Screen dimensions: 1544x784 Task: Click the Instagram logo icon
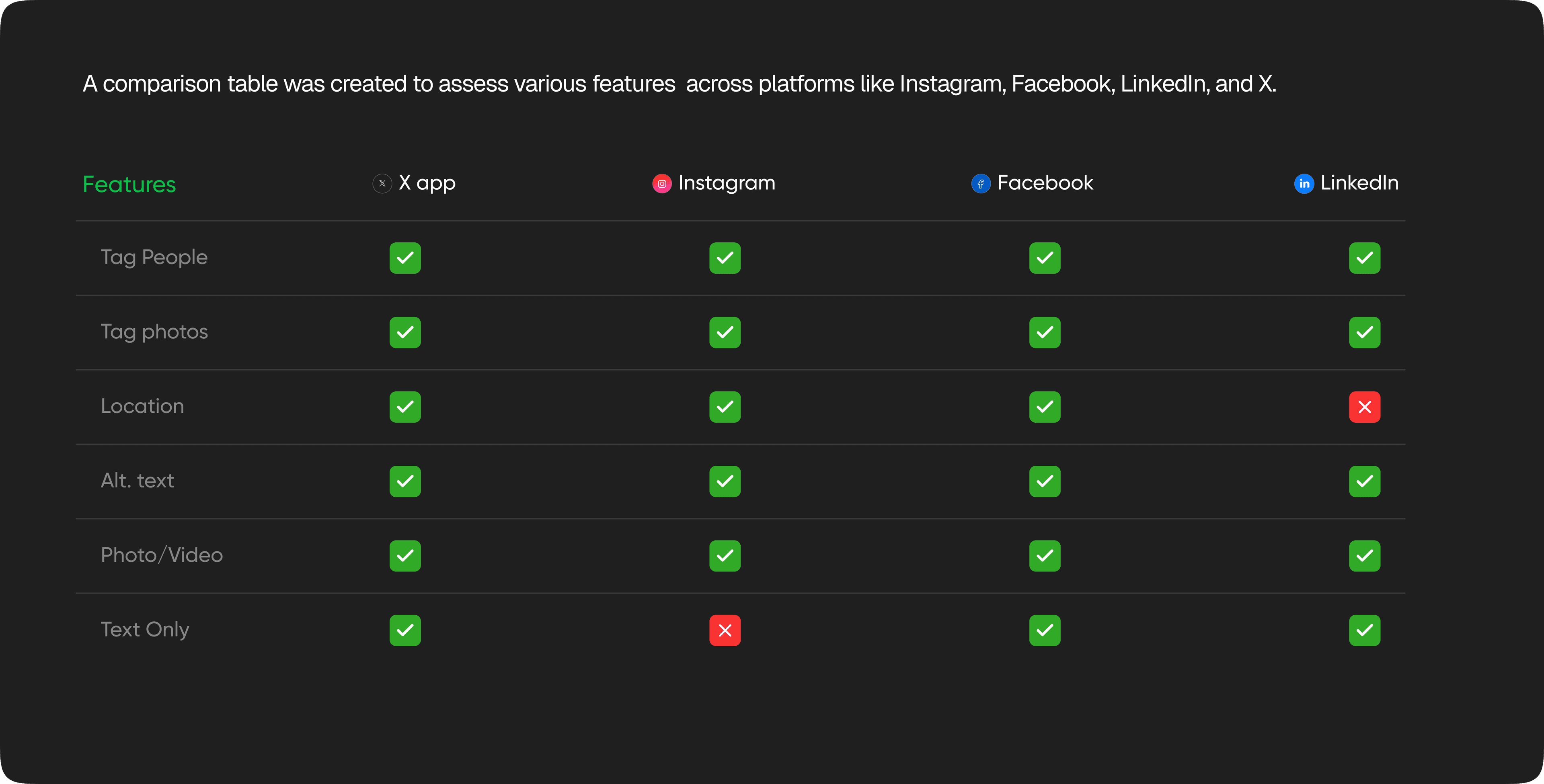click(x=662, y=184)
